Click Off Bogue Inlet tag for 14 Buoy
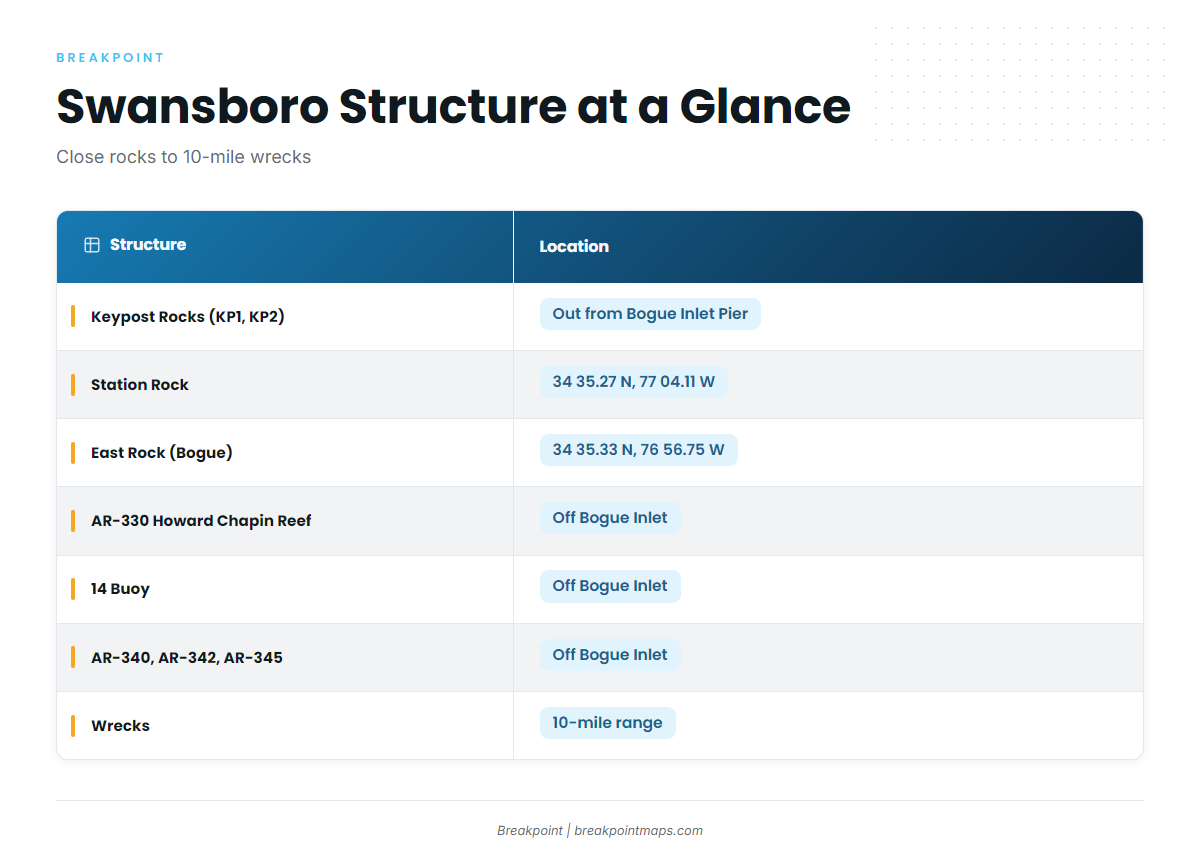The width and height of the screenshot is (1200, 865). [x=610, y=586]
